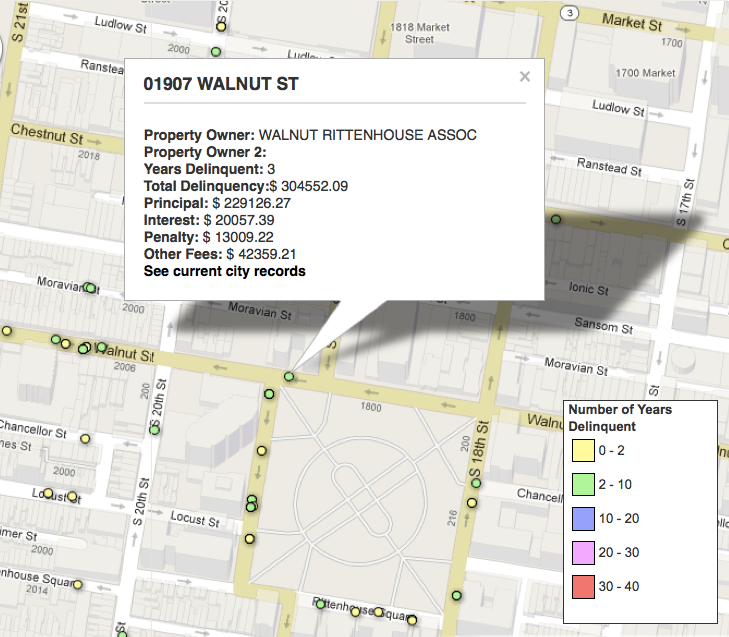The width and height of the screenshot is (729, 637).
Task: Click the green marker right of the popup
Action: [555, 219]
